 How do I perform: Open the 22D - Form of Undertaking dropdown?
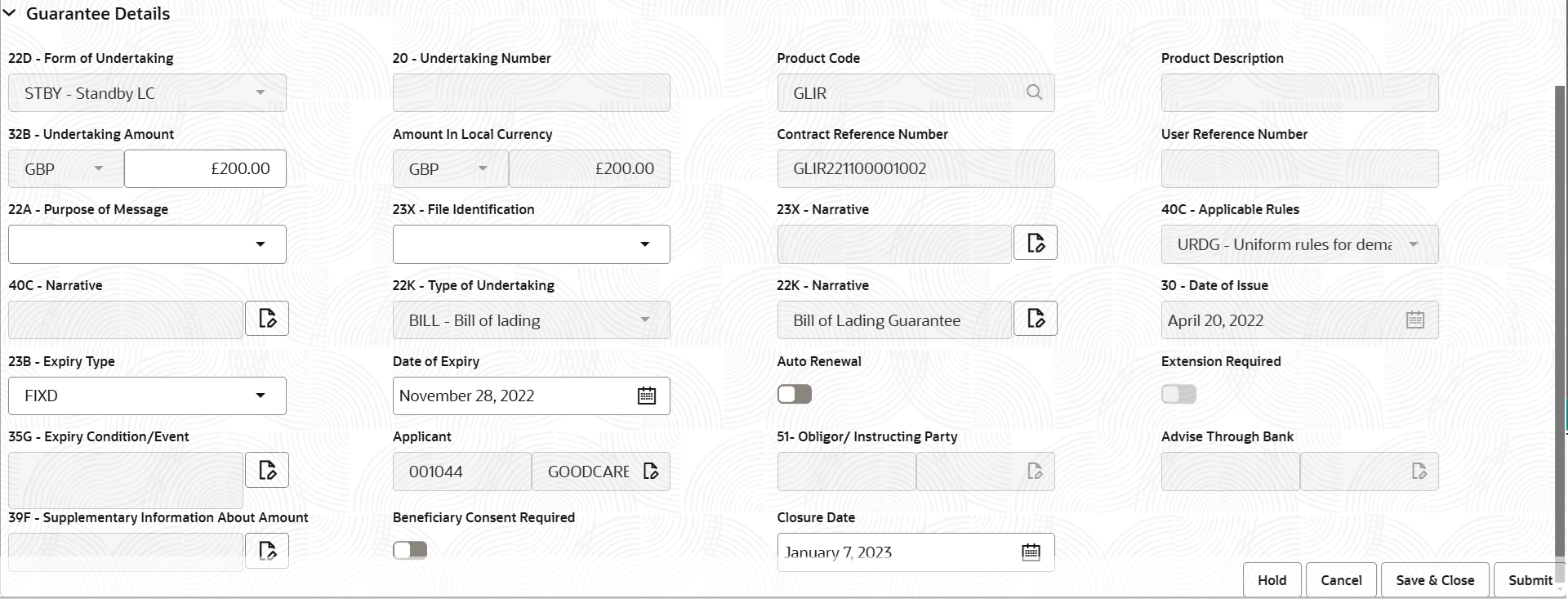coord(147,93)
